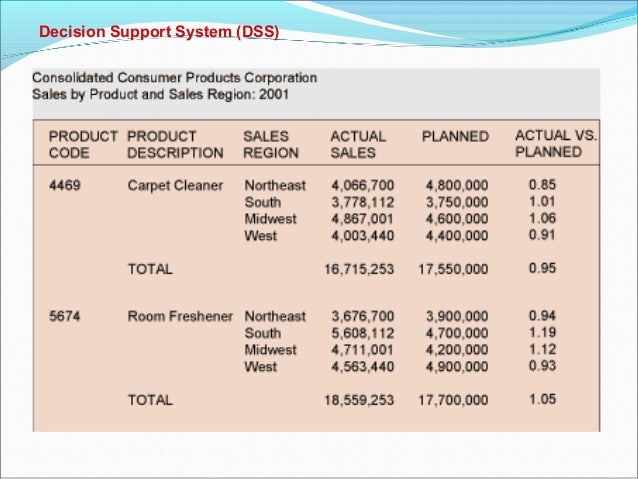This screenshot has width=638, height=479.
Task: Select product code 5674
Action: 65,316
